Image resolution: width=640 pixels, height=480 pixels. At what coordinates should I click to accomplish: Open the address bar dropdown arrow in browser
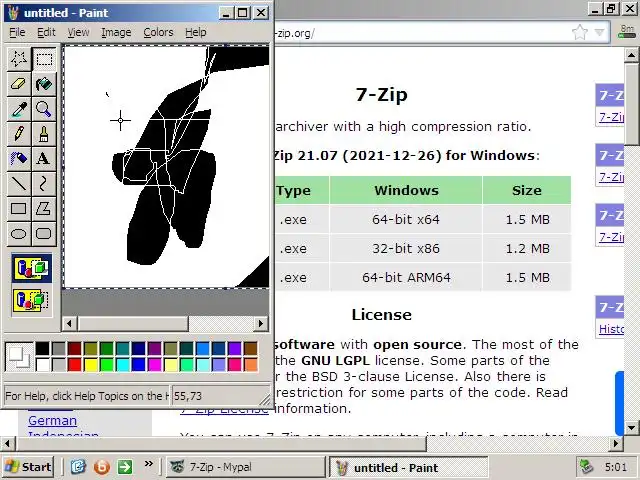tap(599, 33)
